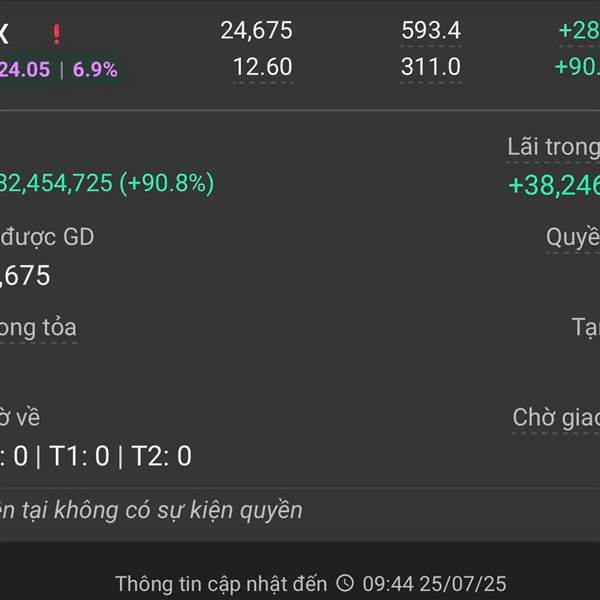Select the purple 24.05 | 6.9% price badge
Viewport: 600px width, 600px height.
tap(59, 69)
